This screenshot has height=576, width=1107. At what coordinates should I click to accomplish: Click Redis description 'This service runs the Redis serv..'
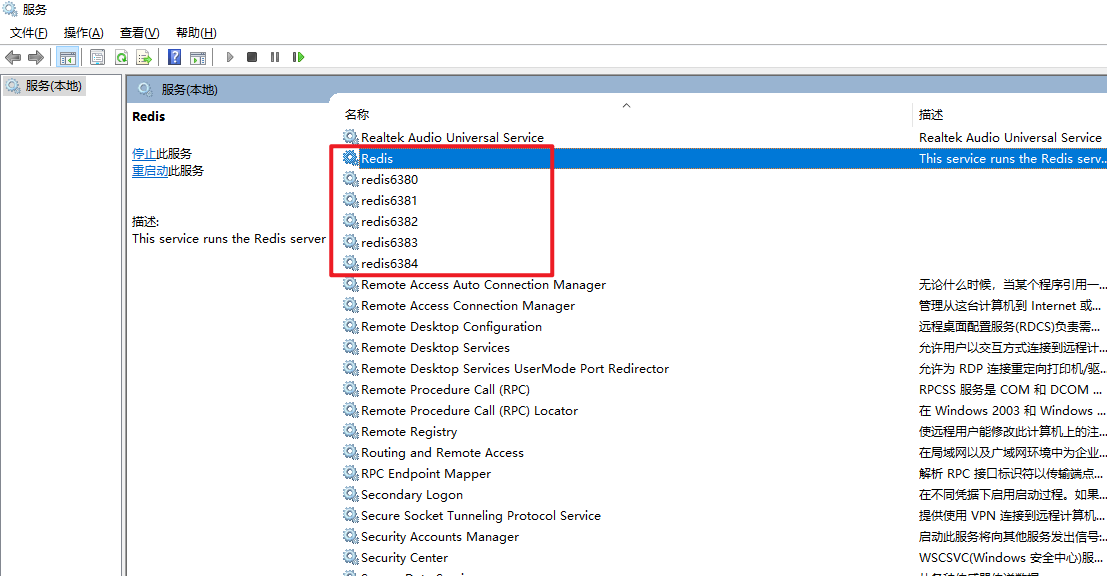(x=1012, y=159)
